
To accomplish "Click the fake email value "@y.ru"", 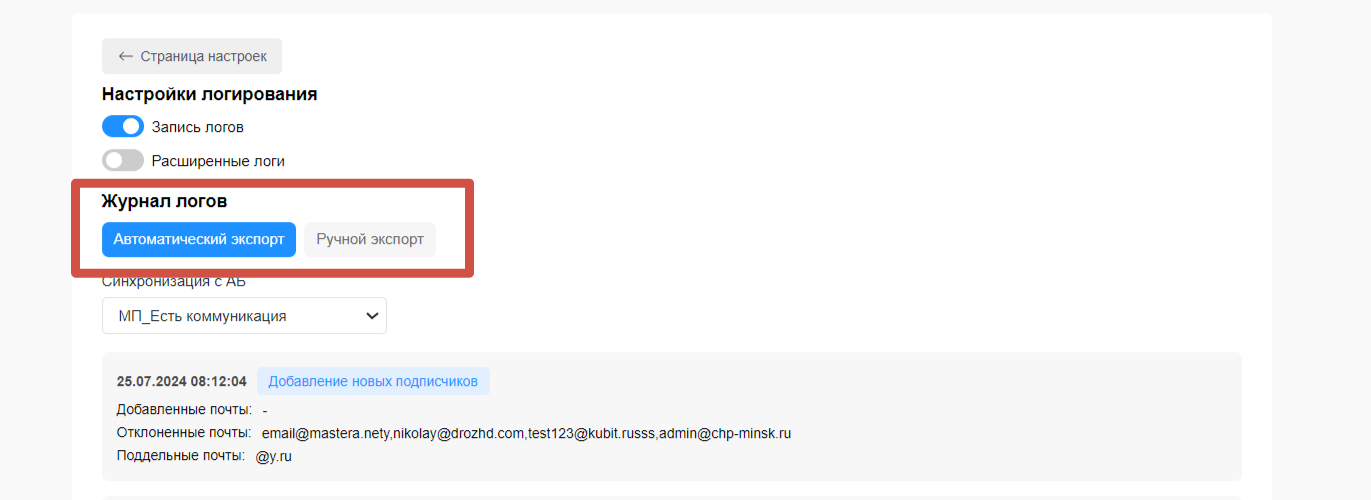I will pos(273,456).
